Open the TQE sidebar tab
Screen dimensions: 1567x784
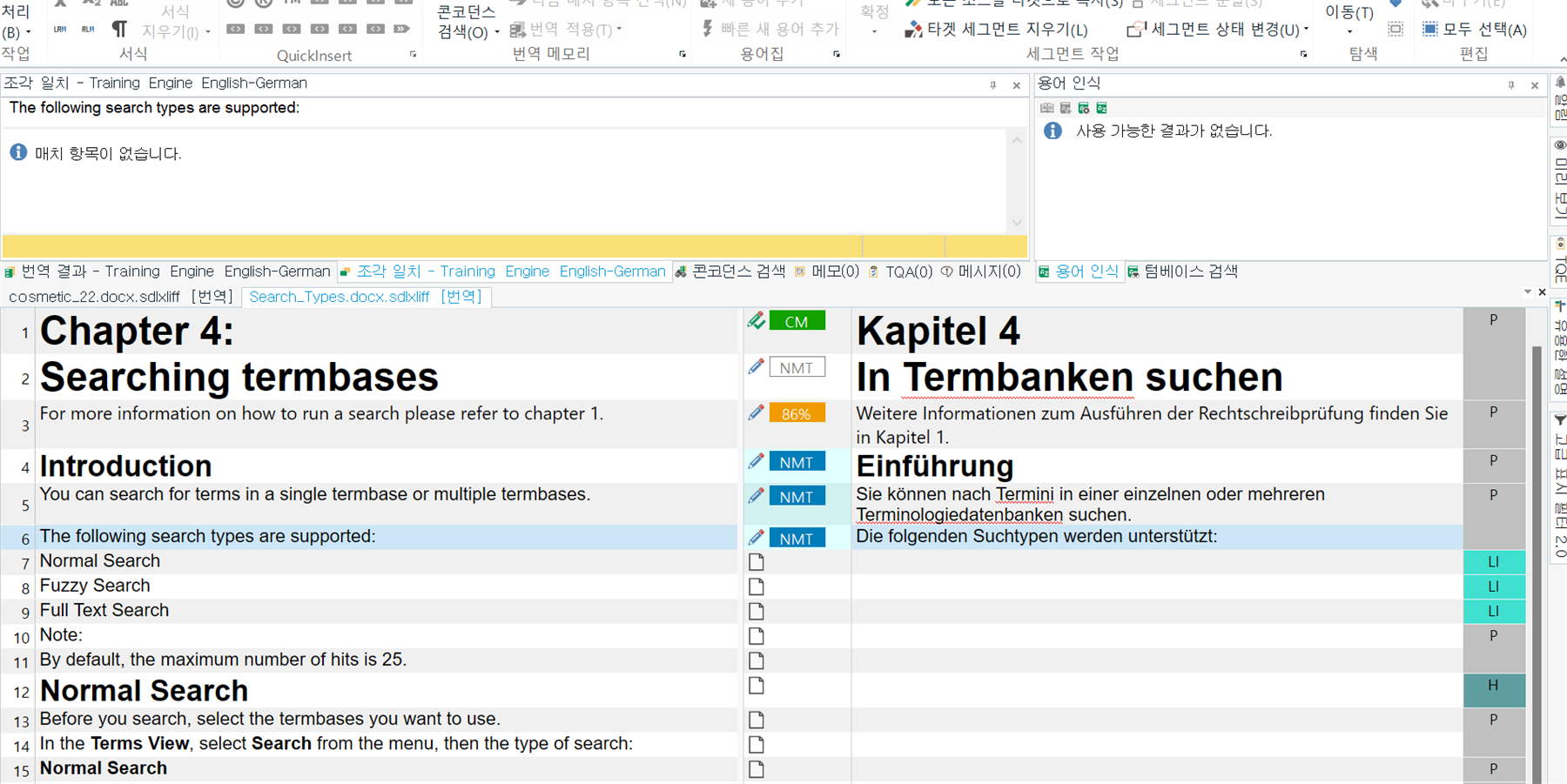point(1560,260)
